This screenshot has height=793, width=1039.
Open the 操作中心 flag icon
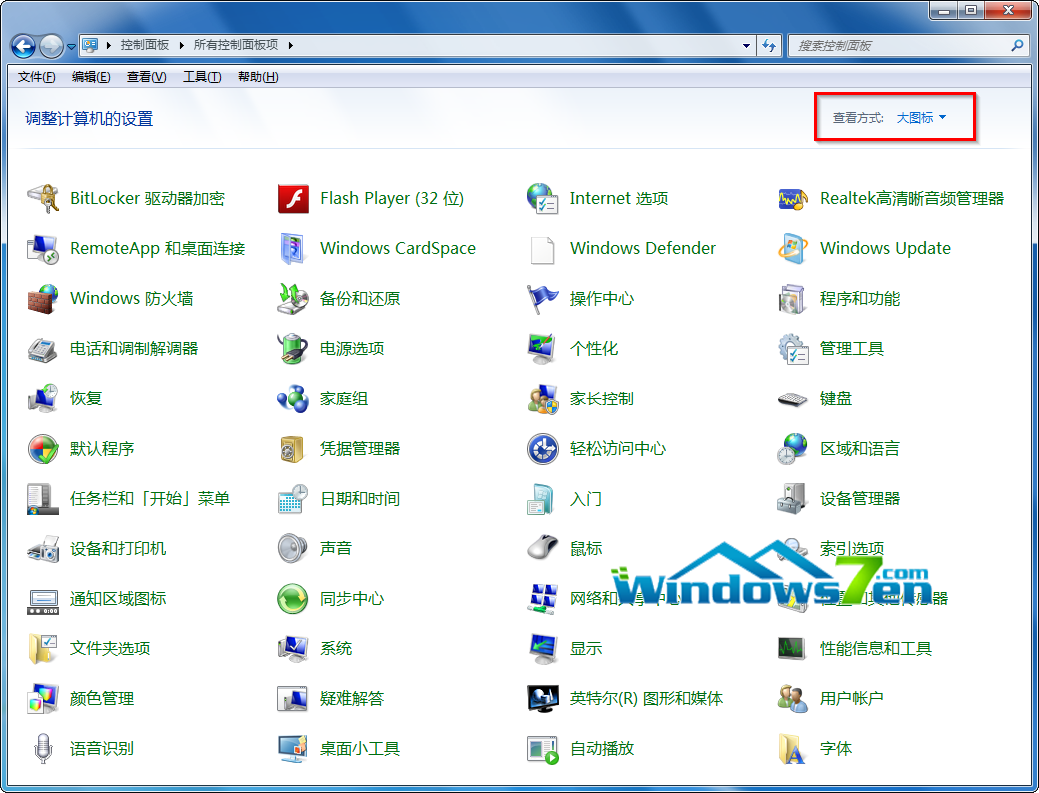tap(543, 299)
